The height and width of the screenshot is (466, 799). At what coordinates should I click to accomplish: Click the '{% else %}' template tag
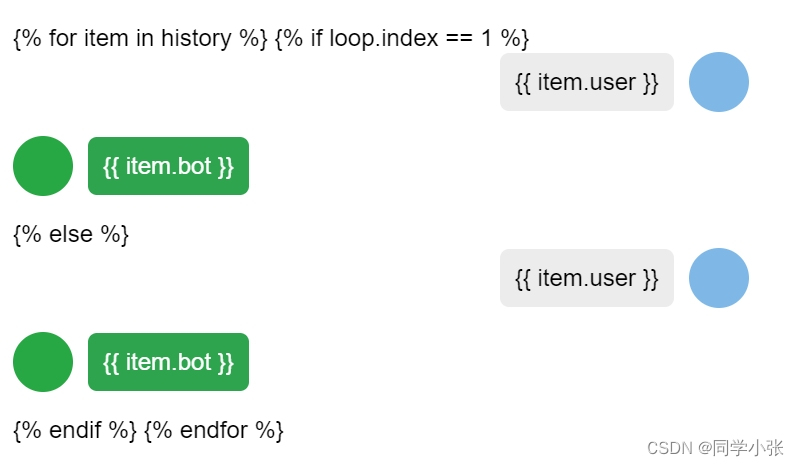[x=71, y=235]
